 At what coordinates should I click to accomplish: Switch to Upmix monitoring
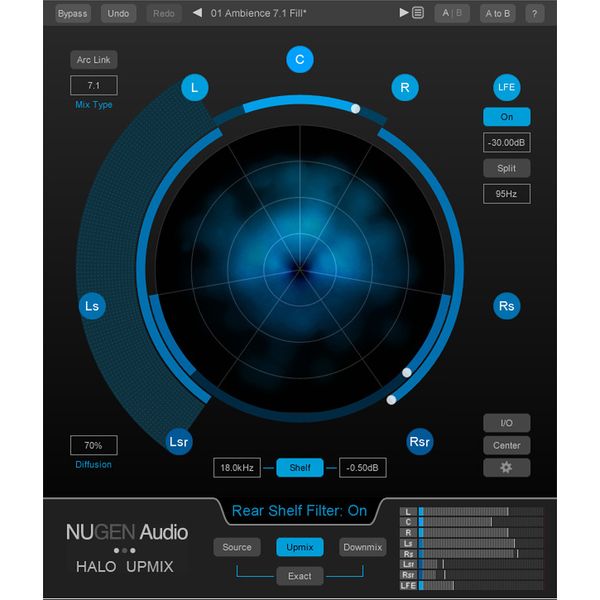pos(300,547)
